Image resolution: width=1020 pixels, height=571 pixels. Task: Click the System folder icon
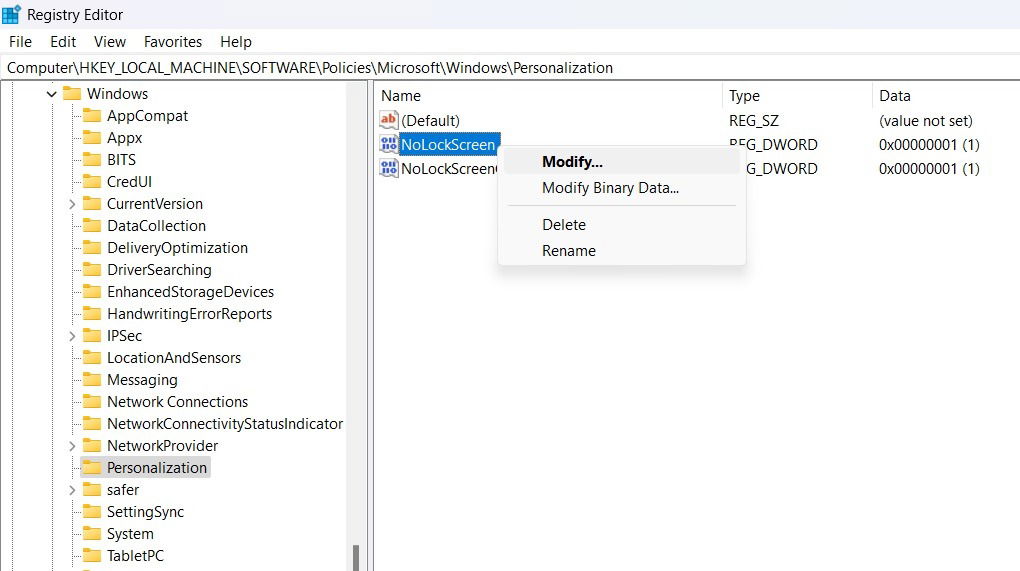92,533
